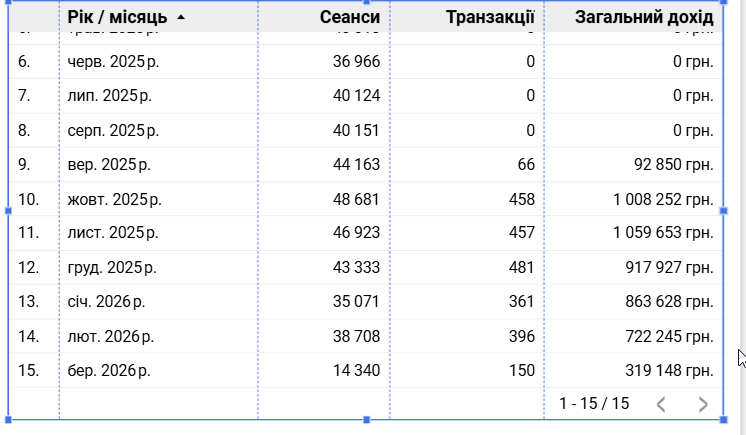Go to previous table page arrow

(661, 404)
